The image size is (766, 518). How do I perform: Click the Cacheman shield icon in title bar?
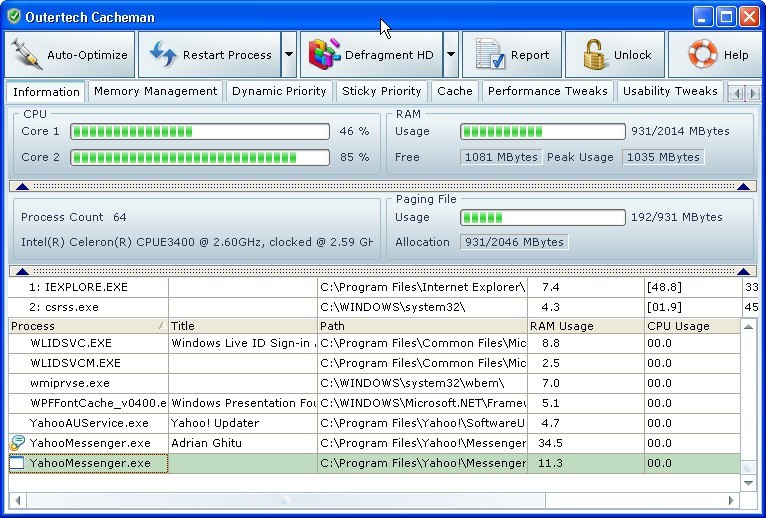click(13, 16)
